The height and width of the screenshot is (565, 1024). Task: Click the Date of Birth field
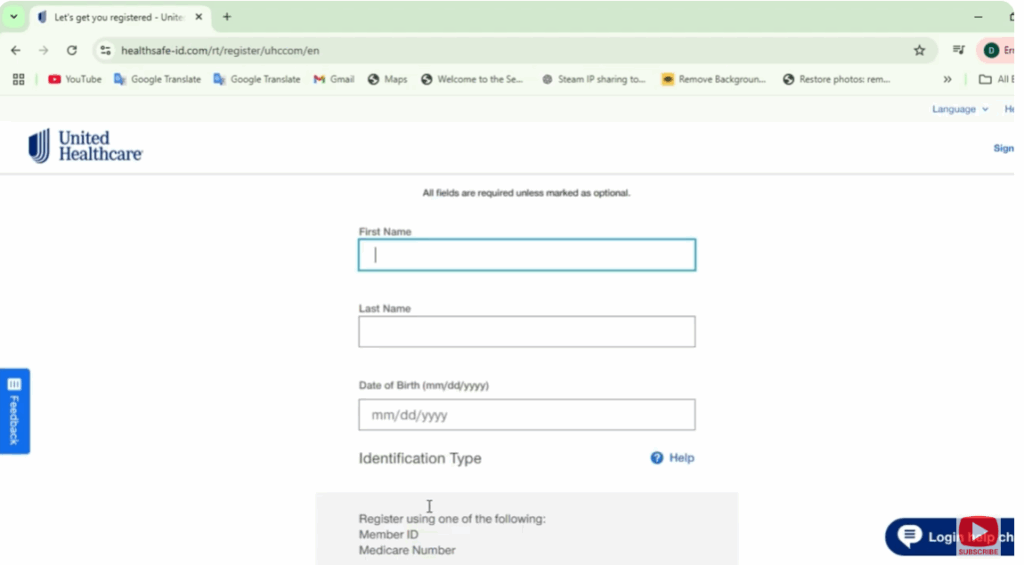527,415
